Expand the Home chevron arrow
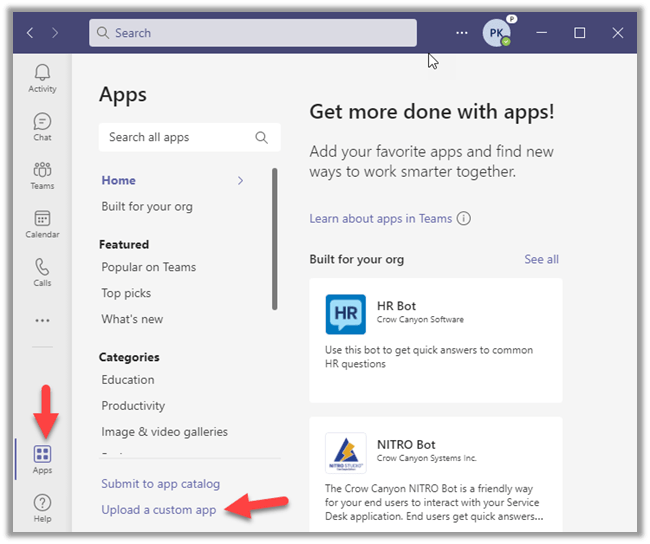Viewport: 650px width, 544px height. (x=240, y=181)
